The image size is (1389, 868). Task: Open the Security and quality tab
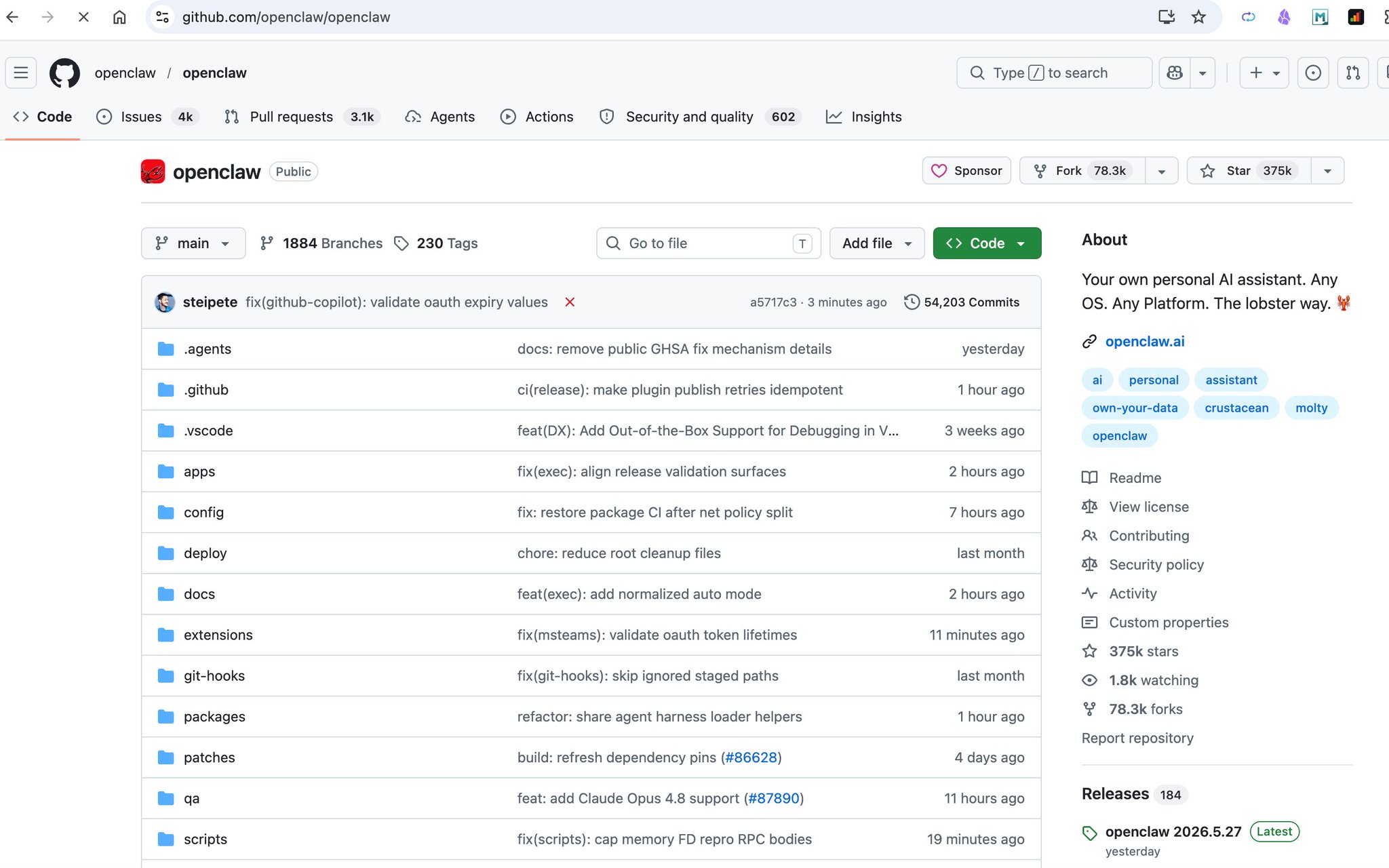700,117
